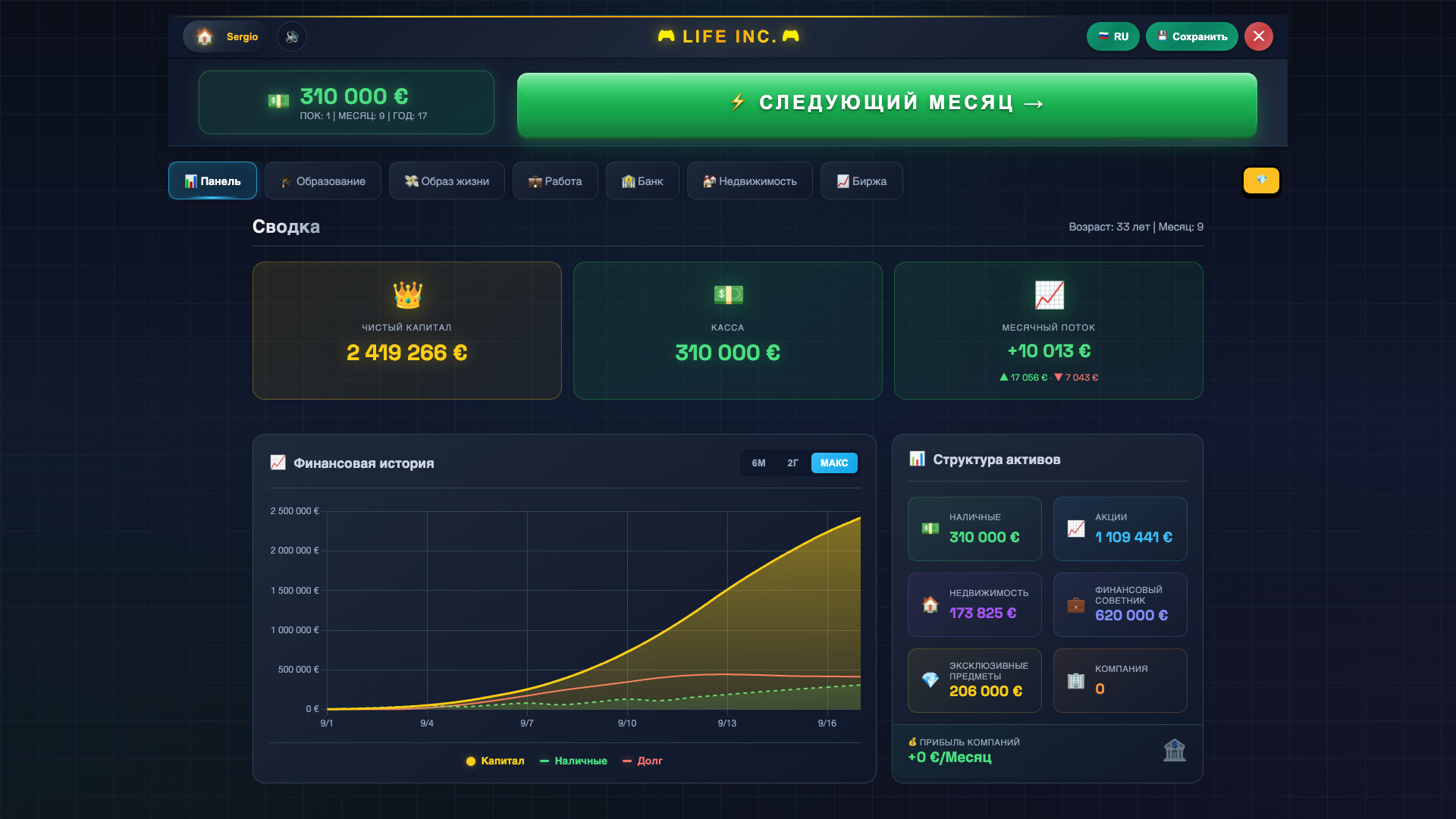1456x819 pixels.
Task: Click the briefcase icon in Финансовый советник tile
Action: tap(1076, 604)
